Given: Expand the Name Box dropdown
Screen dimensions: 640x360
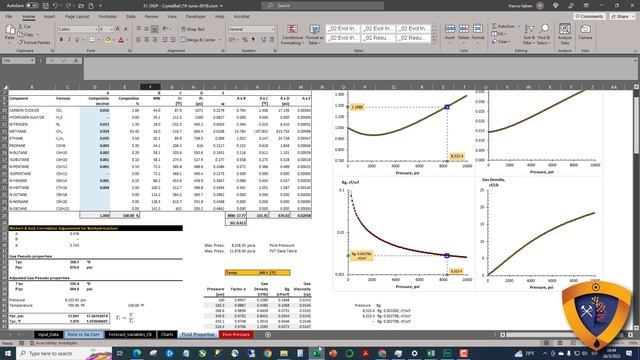Looking at the screenshot, I should coord(32,61).
